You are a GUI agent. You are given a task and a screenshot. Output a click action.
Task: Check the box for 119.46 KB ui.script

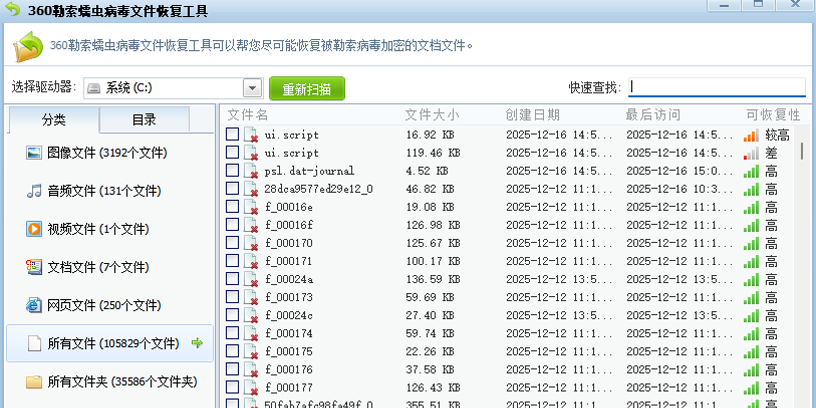click(233, 152)
